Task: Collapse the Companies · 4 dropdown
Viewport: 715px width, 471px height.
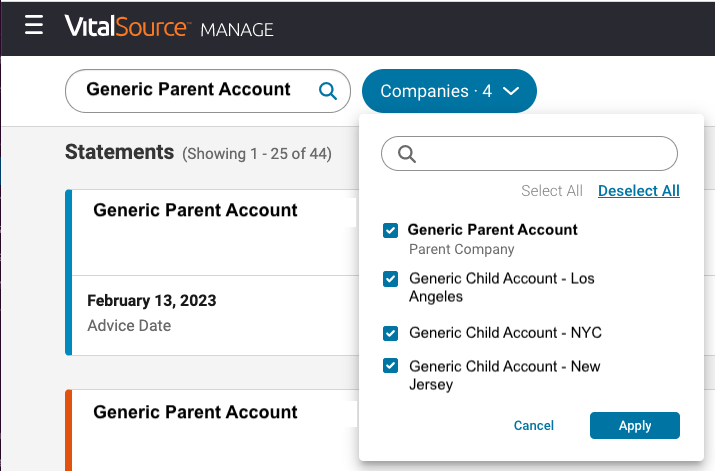Action: 449,91
